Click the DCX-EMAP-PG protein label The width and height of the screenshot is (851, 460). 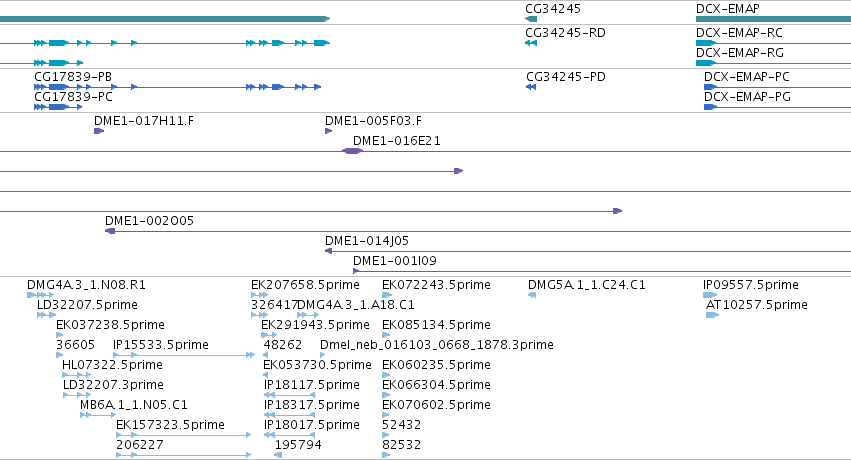point(747,97)
